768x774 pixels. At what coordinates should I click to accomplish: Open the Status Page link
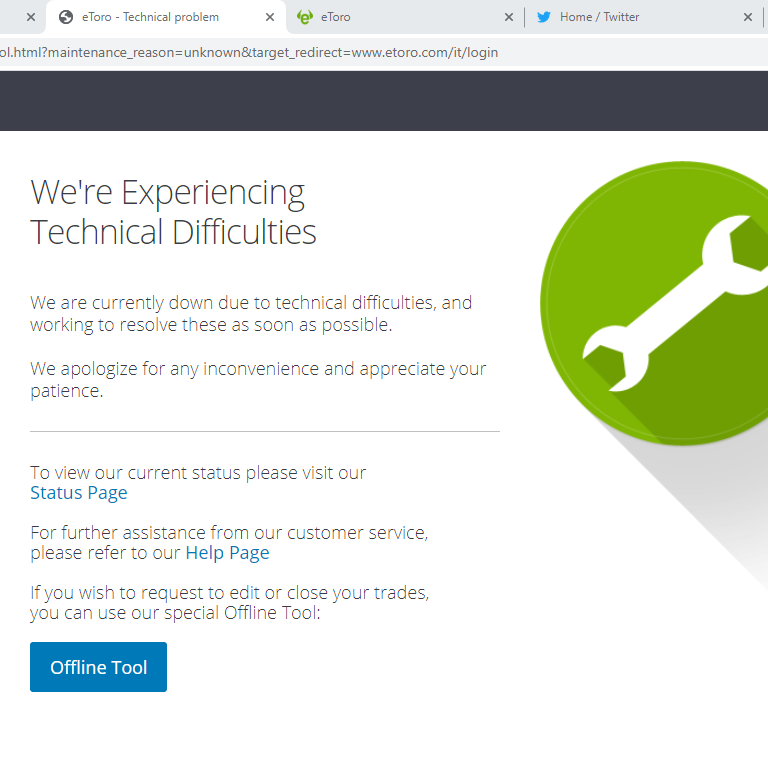[x=79, y=493]
